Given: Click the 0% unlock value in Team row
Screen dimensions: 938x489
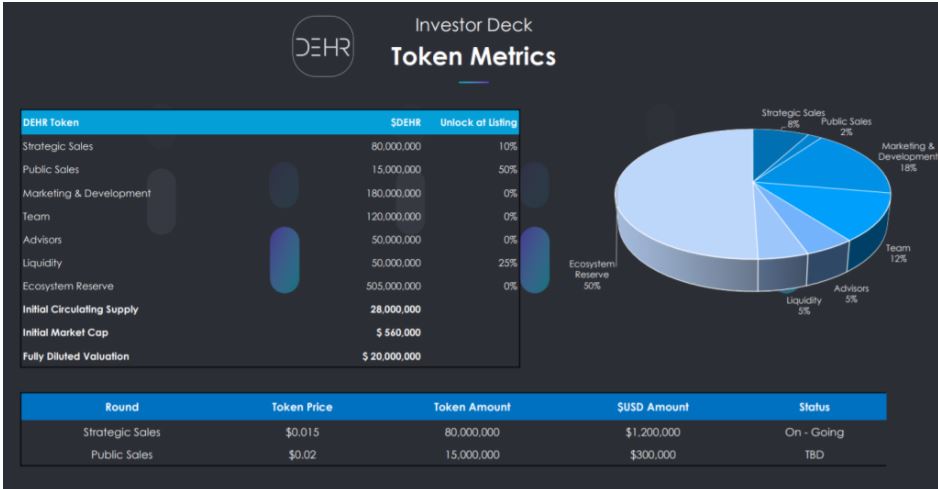Looking at the screenshot, I should click(x=510, y=217).
